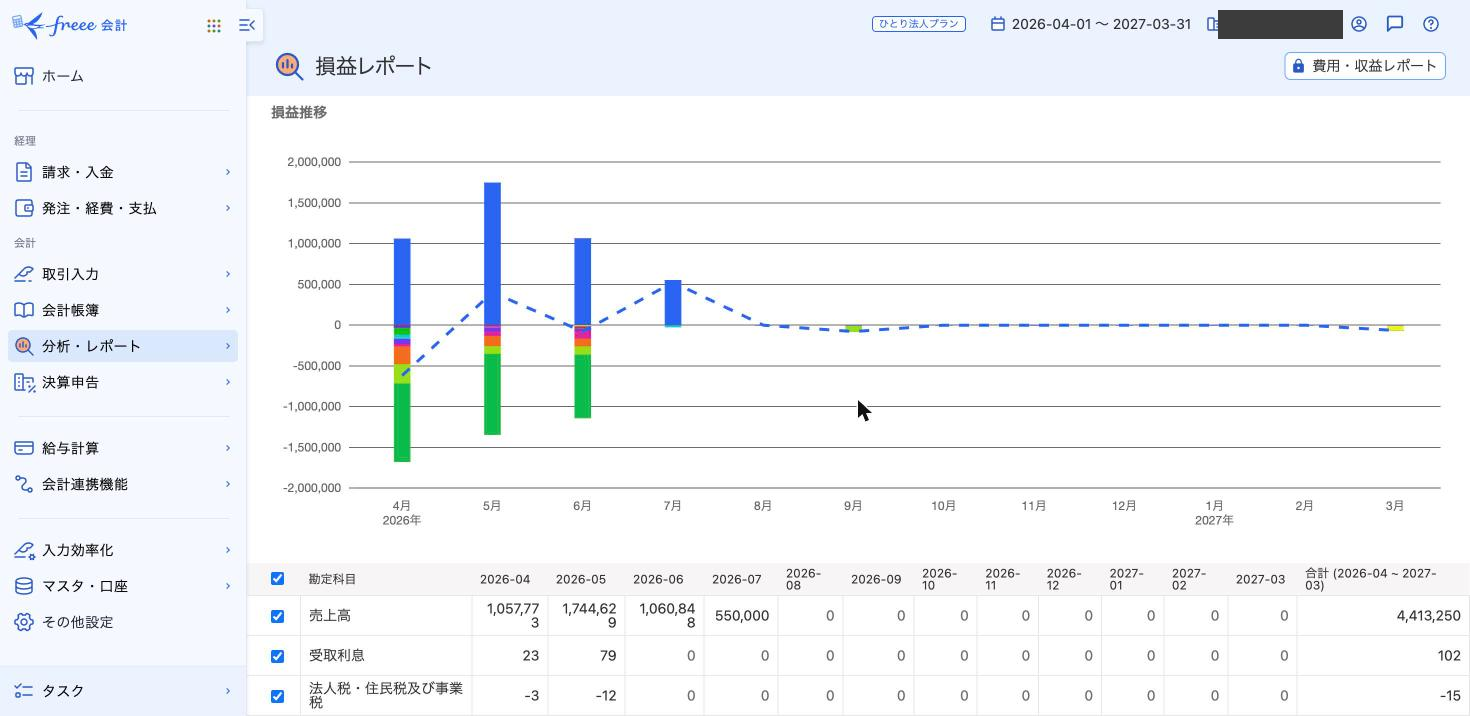
Task: Open the freee 会計 logo
Action: [x=69, y=25]
